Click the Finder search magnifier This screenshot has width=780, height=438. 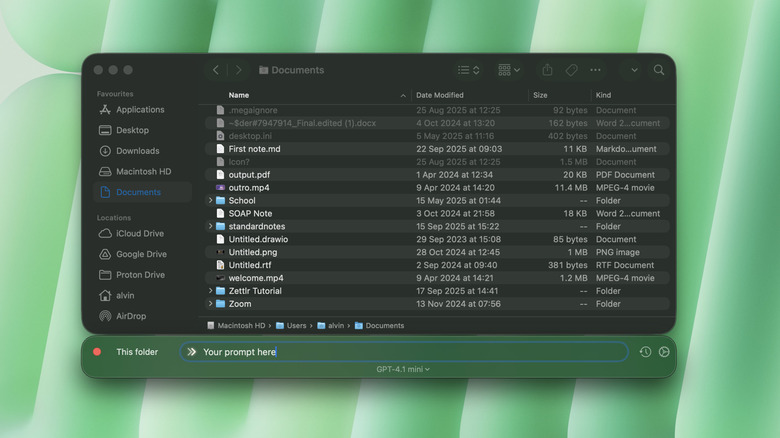[659, 70]
